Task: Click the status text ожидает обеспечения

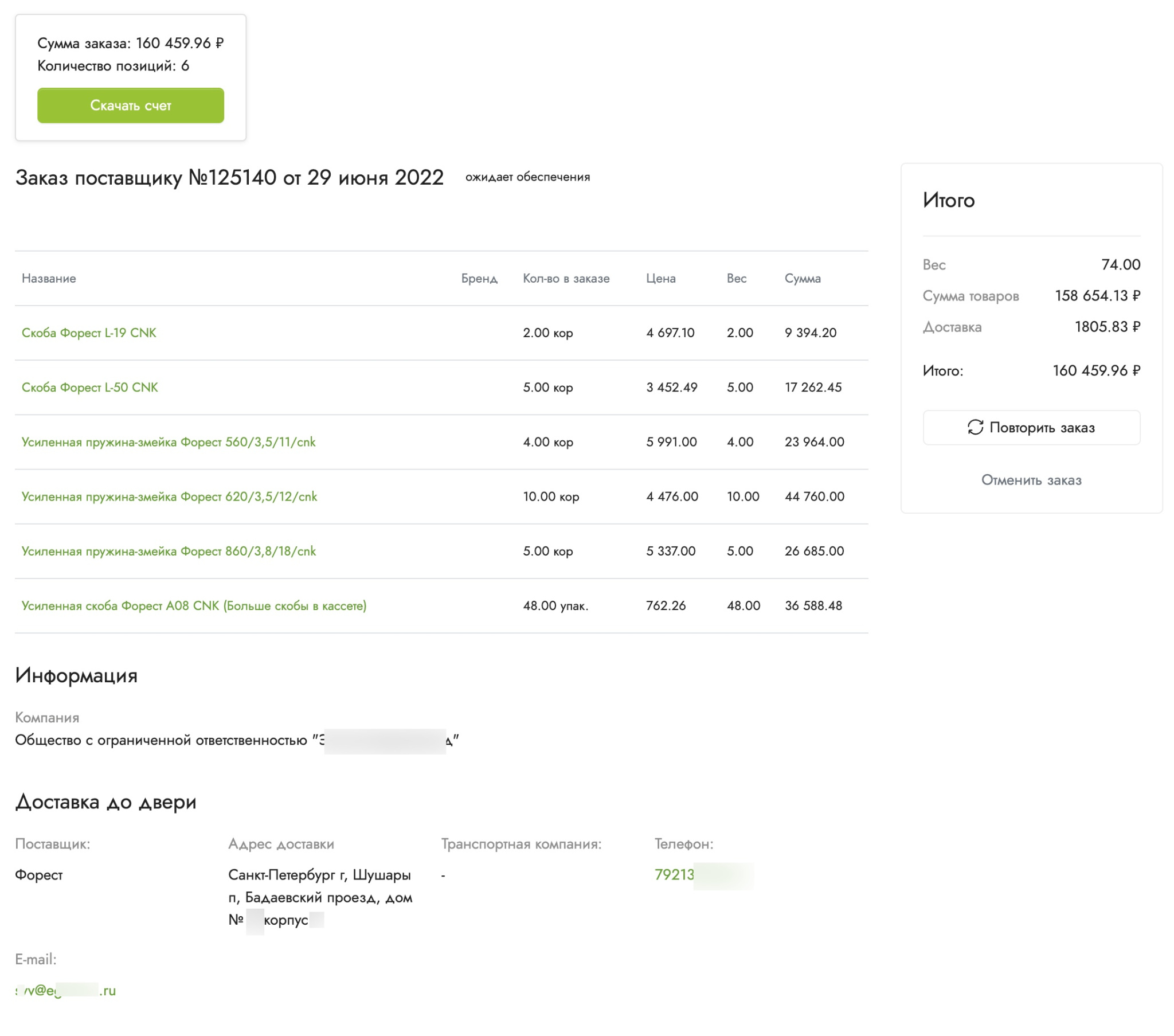Action: click(x=527, y=177)
